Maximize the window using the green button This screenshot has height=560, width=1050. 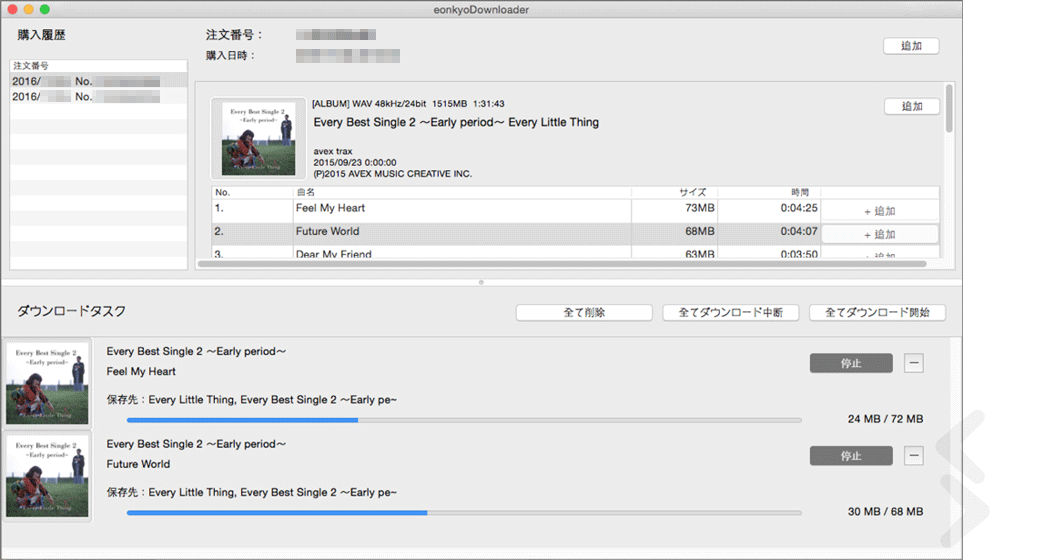coord(45,9)
